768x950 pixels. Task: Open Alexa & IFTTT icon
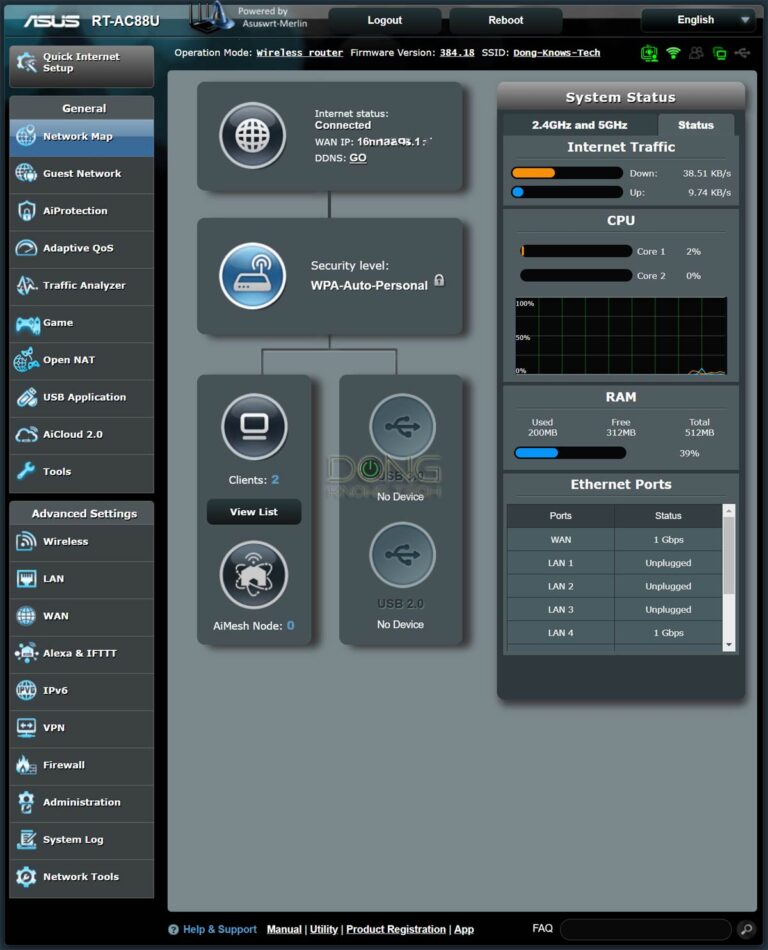[x=26, y=653]
